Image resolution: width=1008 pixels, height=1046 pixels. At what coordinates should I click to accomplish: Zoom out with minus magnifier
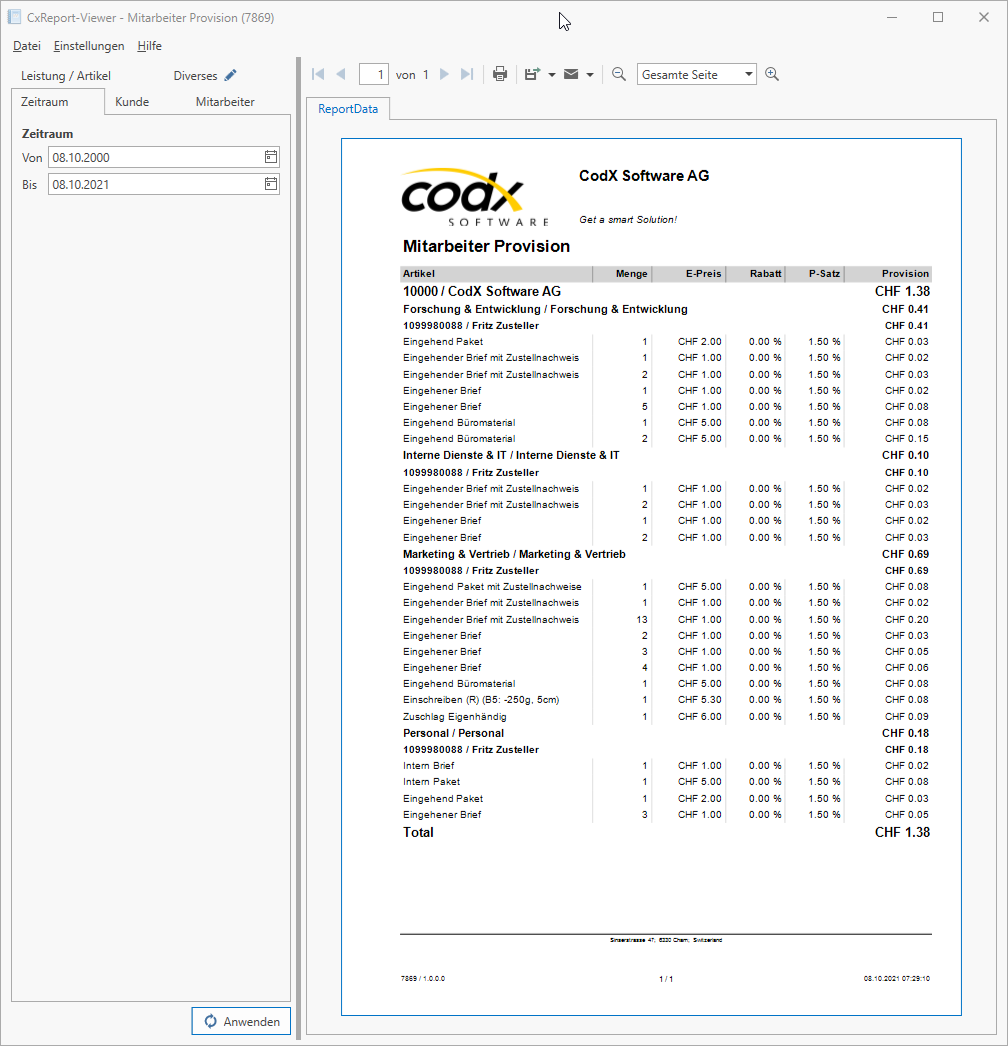click(619, 74)
